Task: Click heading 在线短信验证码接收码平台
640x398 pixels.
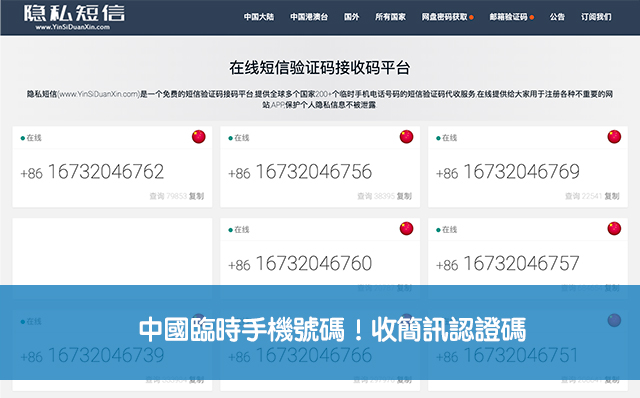Action: point(320,68)
